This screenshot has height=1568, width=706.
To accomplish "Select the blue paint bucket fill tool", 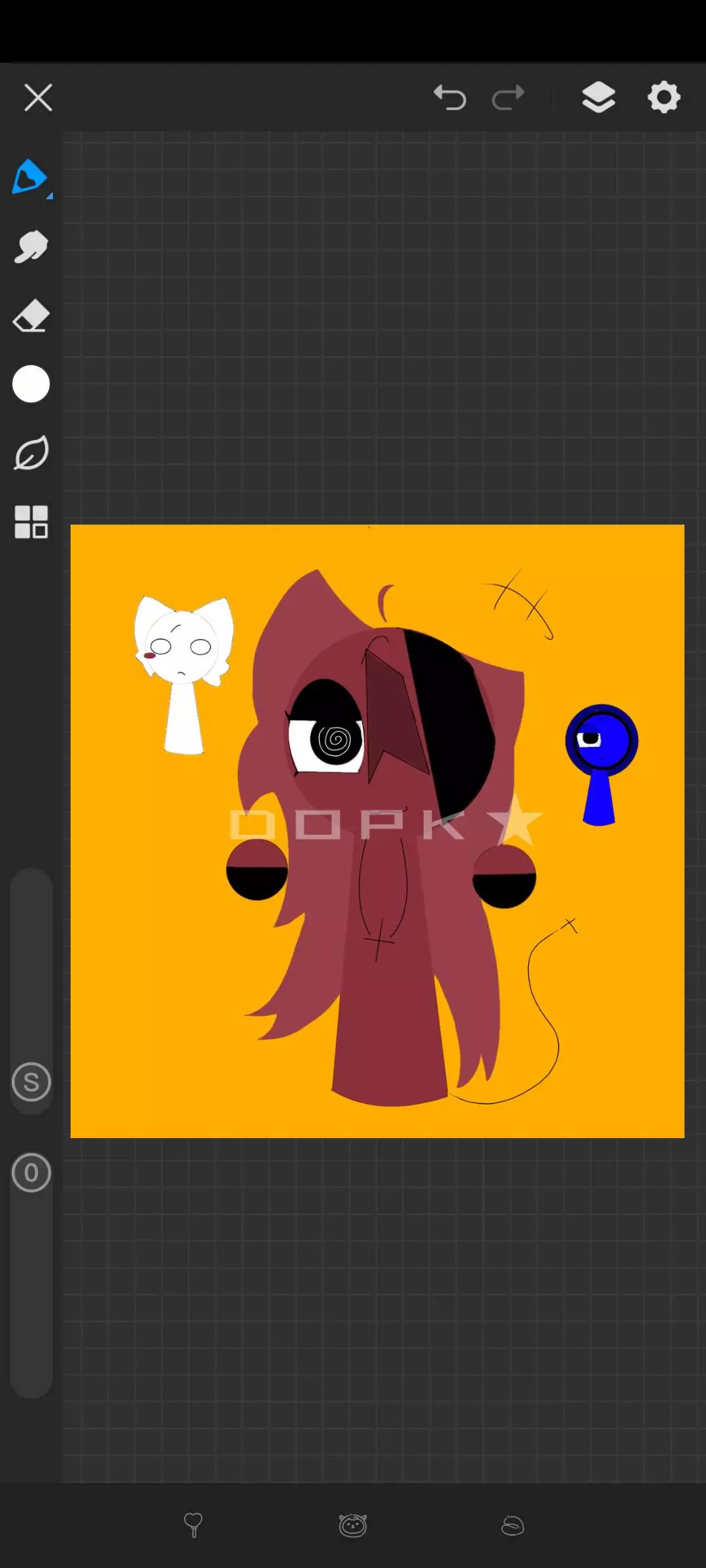I will point(29,176).
